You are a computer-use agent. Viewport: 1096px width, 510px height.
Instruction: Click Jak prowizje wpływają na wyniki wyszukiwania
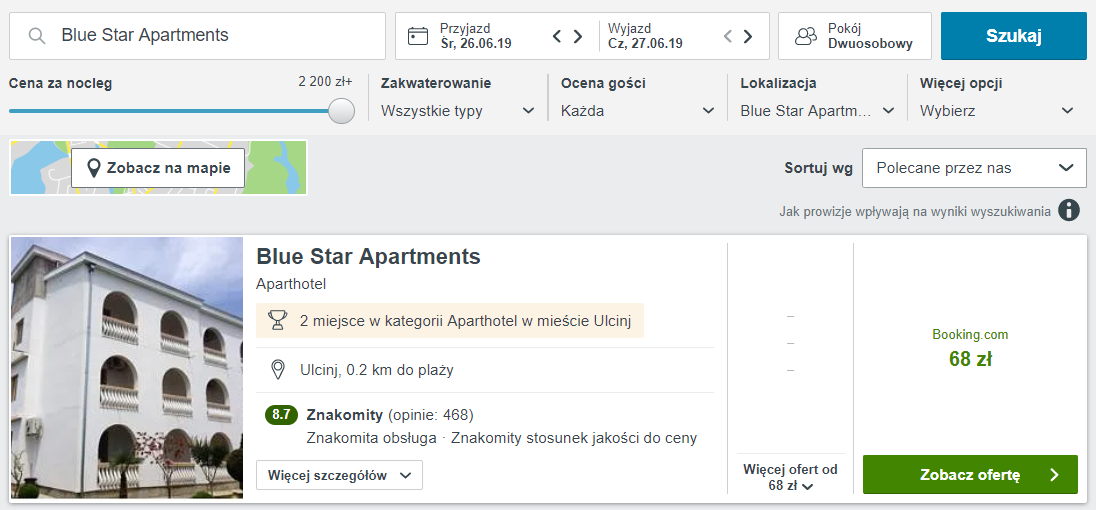tap(915, 211)
